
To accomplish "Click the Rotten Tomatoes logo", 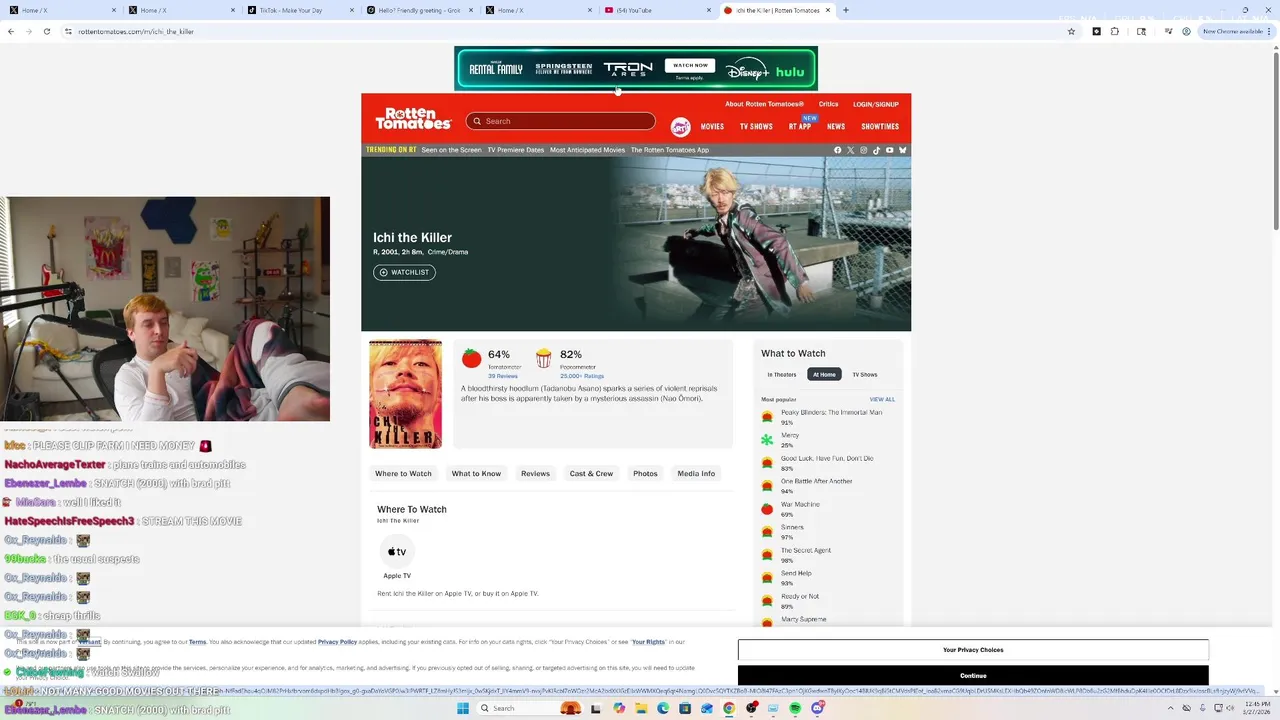I will (413, 119).
